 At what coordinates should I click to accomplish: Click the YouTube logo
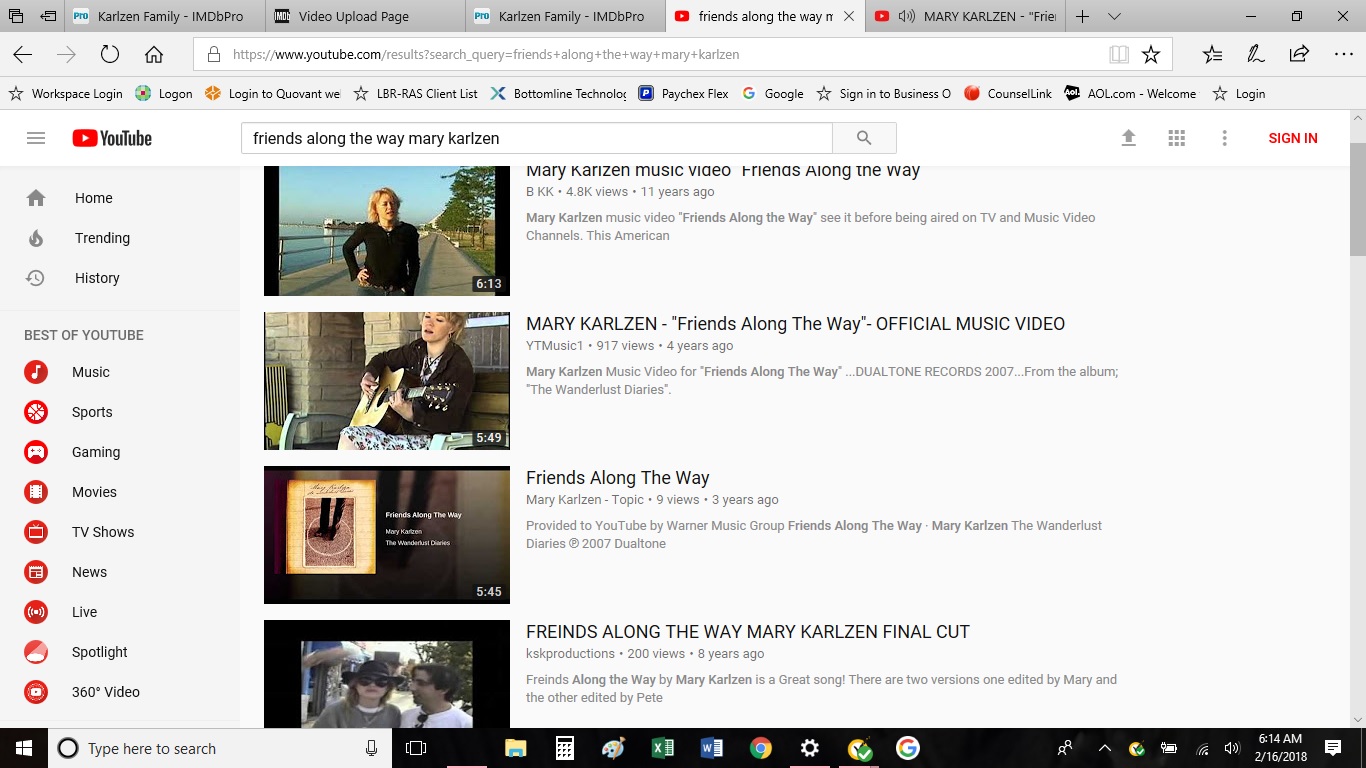112,138
